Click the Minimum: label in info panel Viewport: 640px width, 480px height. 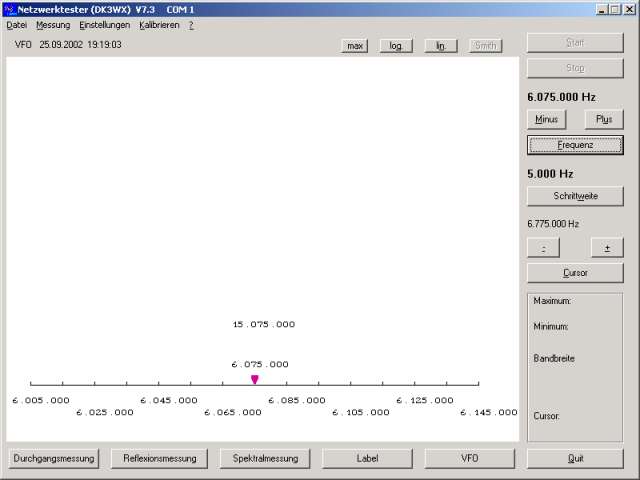[551, 327]
